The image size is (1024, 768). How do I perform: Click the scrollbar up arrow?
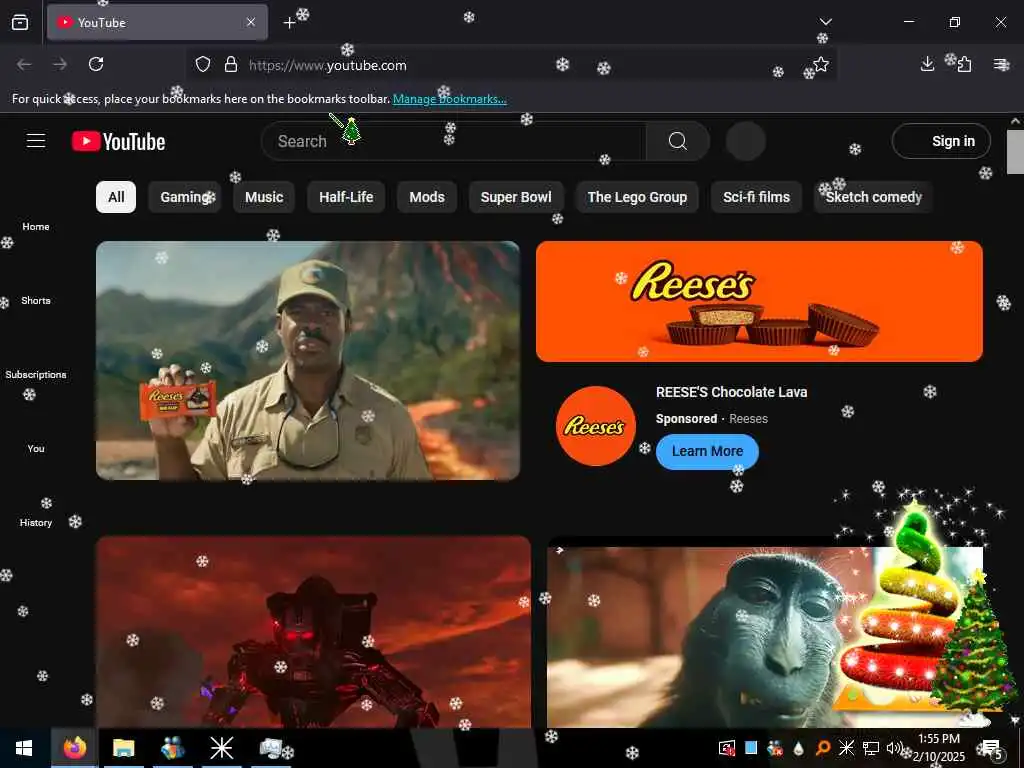(x=1015, y=121)
